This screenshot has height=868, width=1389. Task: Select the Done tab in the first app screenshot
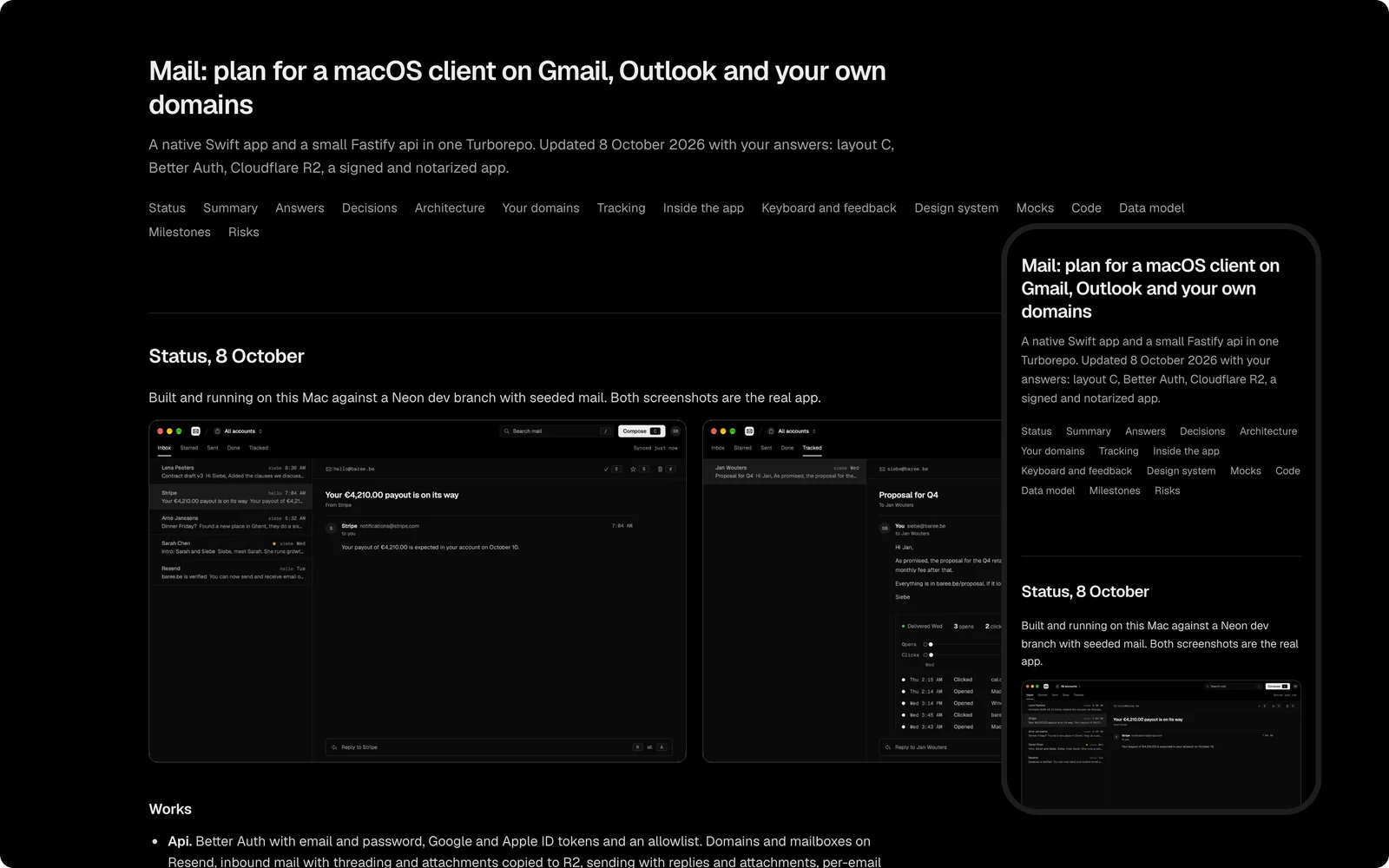click(234, 448)
